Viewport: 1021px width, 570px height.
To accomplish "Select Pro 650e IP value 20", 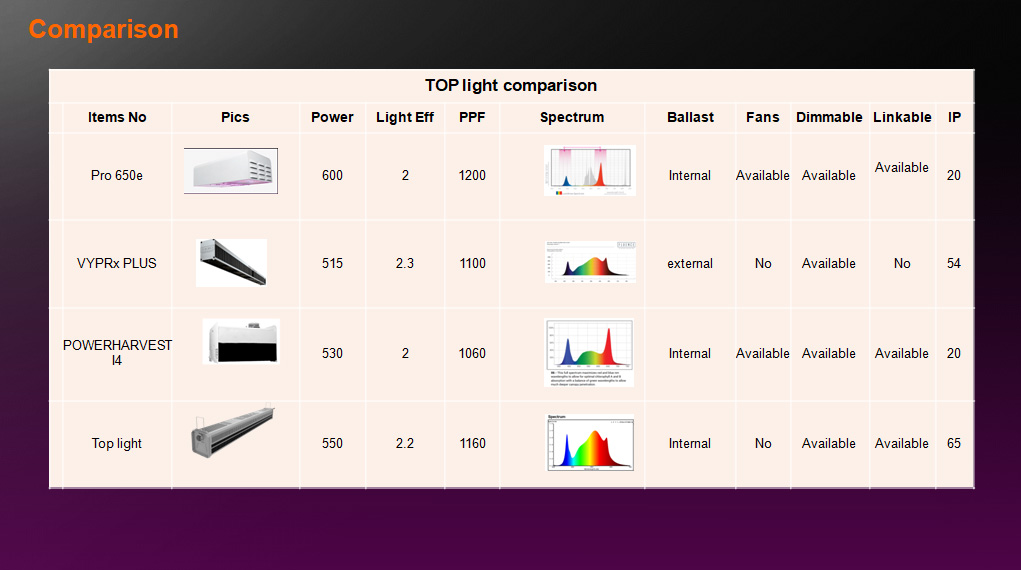I will pyautogui.click(x=954, y=175).
